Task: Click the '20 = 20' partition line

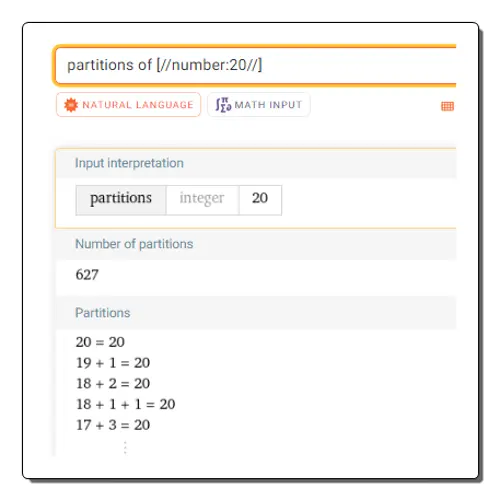Action: (x=100, y=342)
